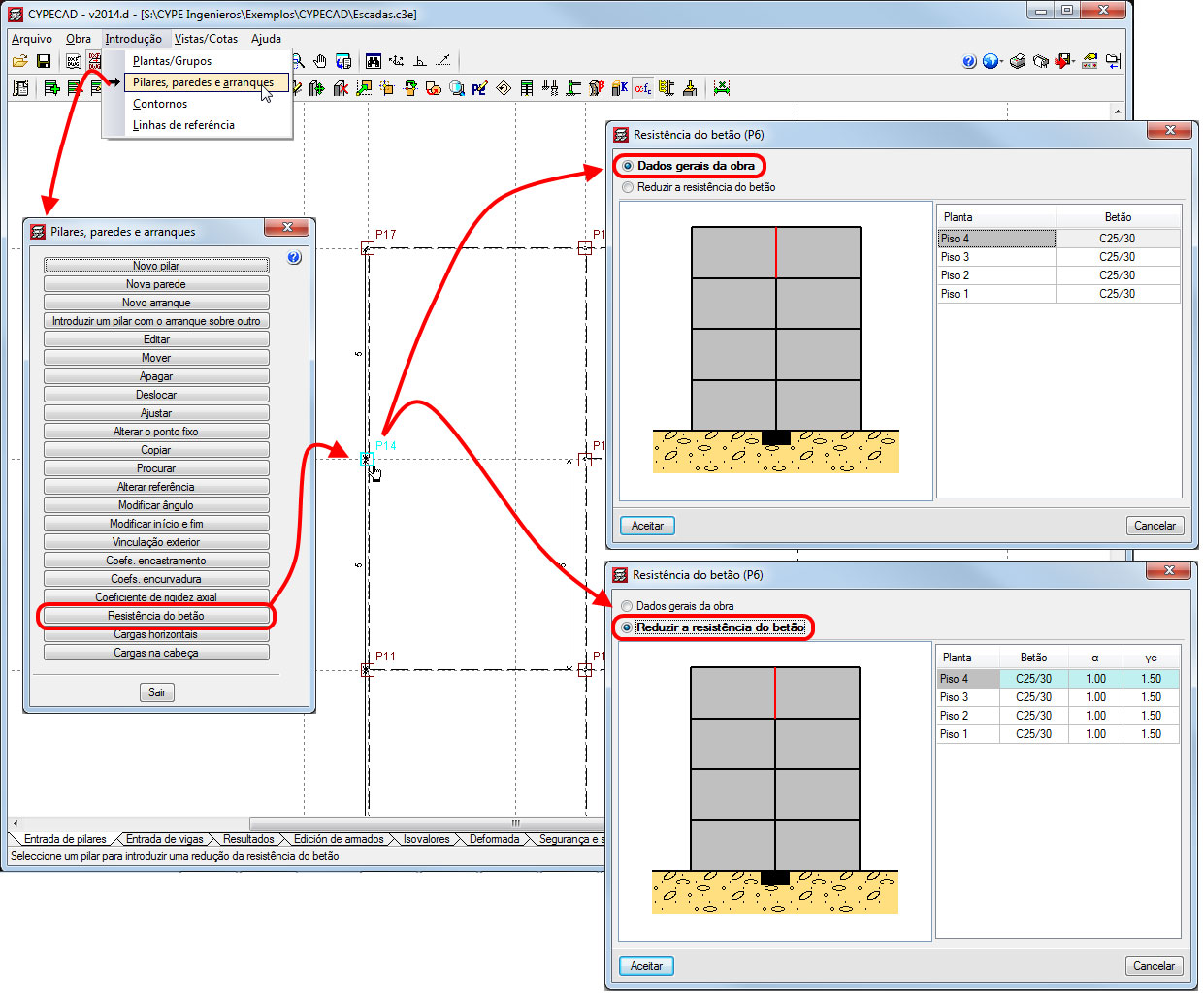Click the 'Modificar ângulo' button

pos(156,505)
